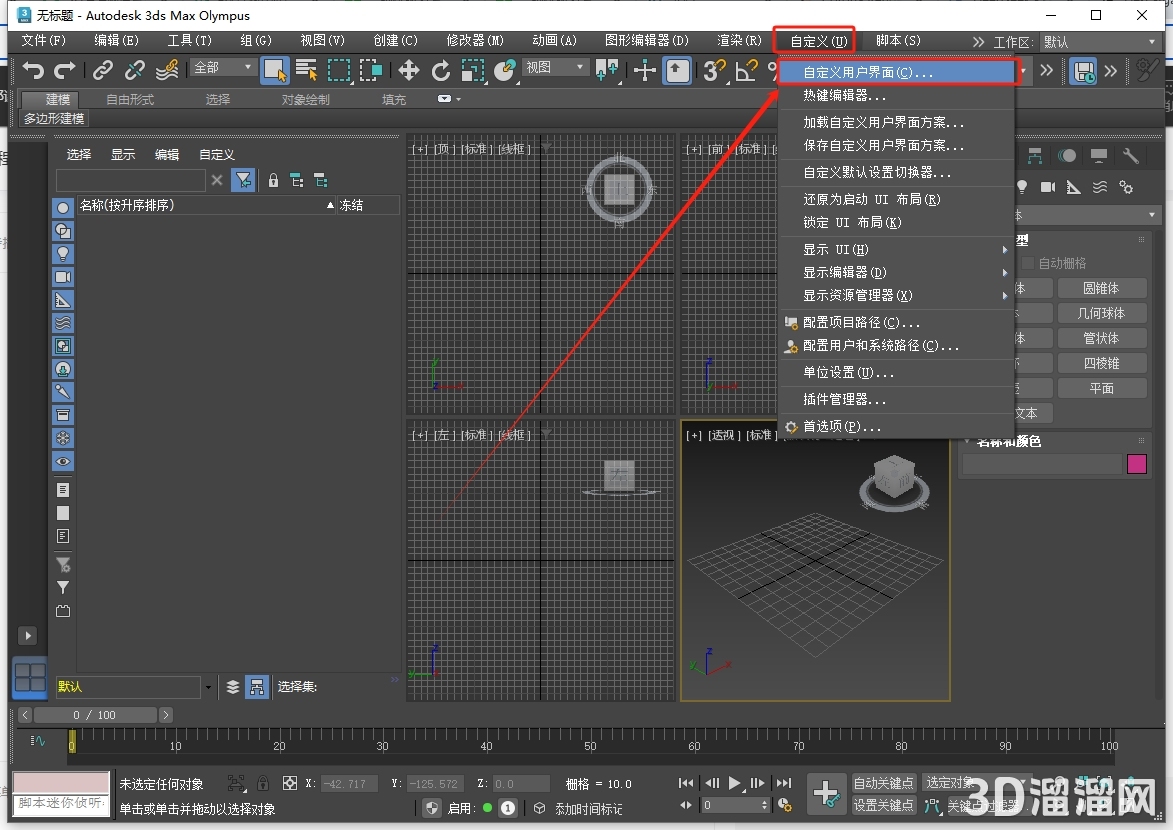This screenshot has width=1173, height=830.
Task: Clear the scene explorer search filter
Action: coord(217,180)
